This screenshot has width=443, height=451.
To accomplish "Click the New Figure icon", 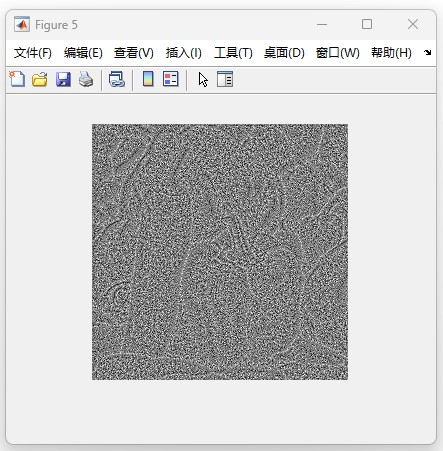I will click(17, 79).
